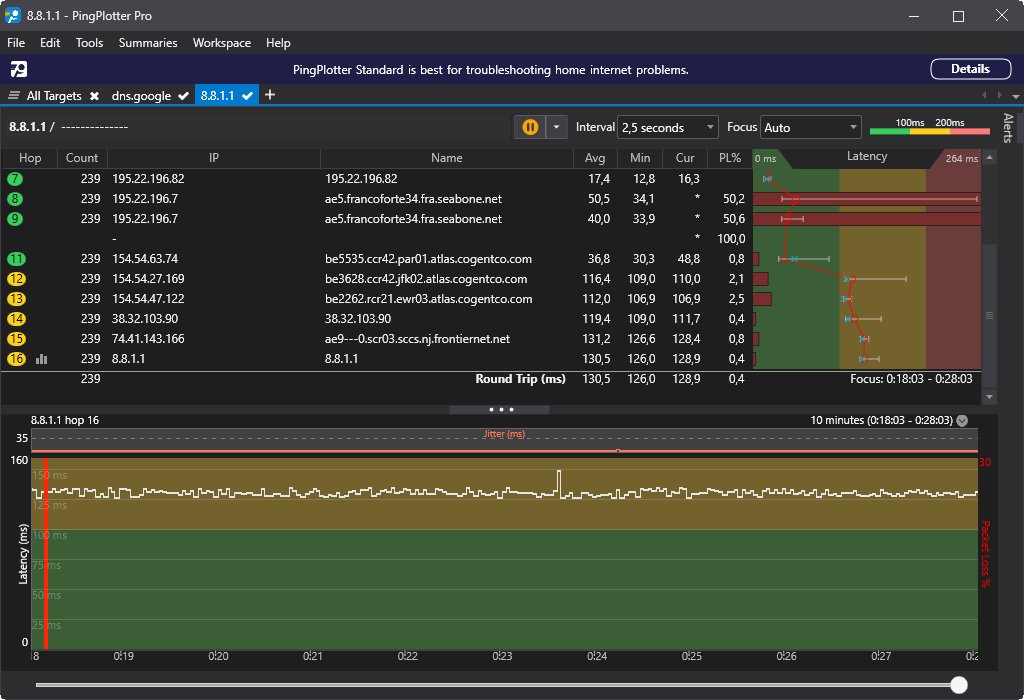Open the Tools menu
Image resolution: width=1024 pixels, height=700 pixels.
89,42
